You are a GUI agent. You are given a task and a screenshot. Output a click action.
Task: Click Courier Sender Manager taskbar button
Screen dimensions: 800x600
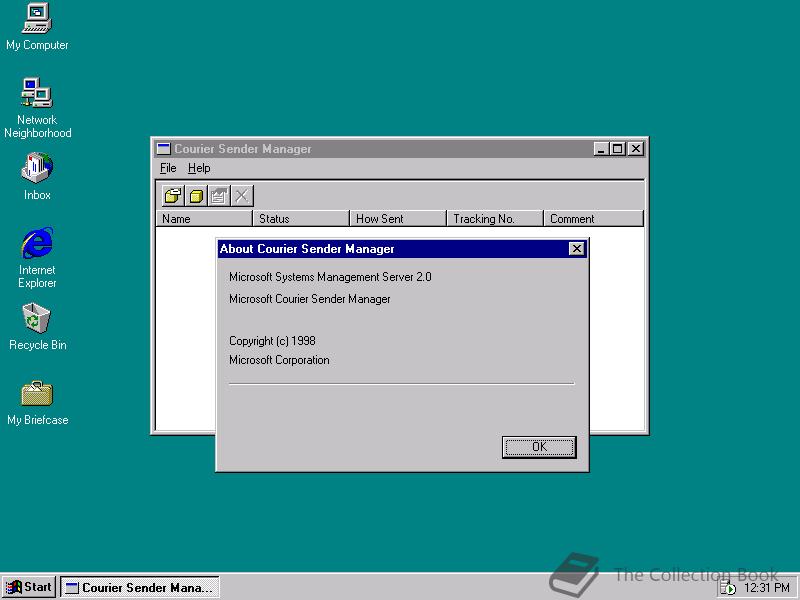point(140,588)
